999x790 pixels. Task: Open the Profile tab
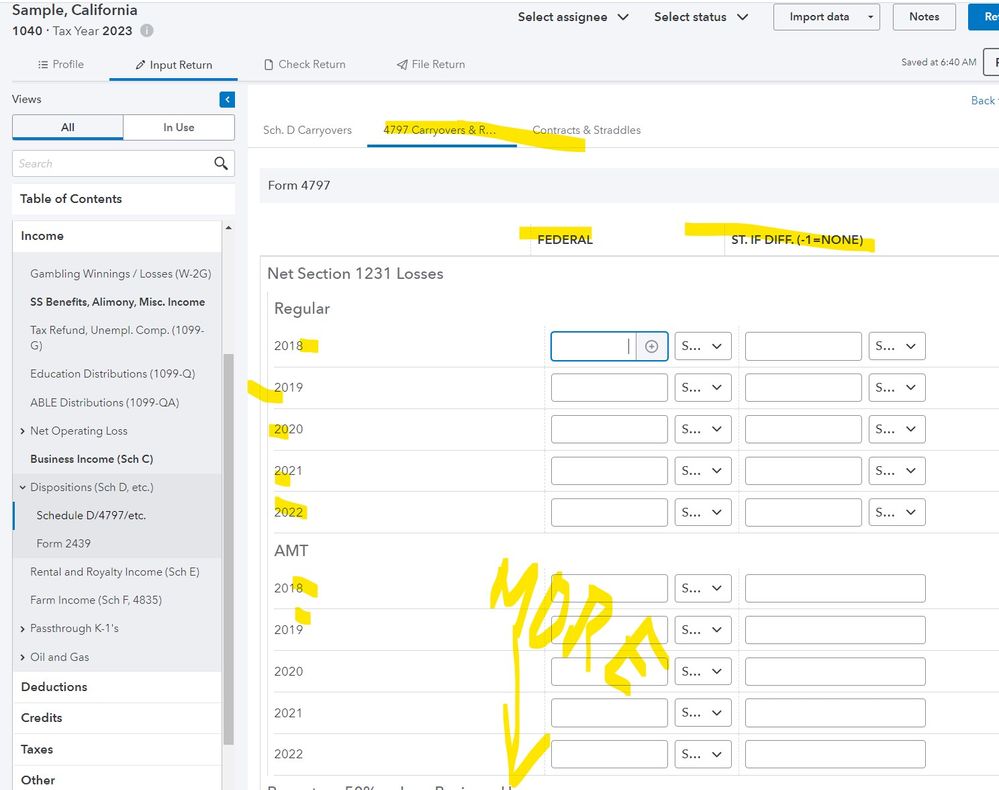pyautogui.click(x=60, y=64)
